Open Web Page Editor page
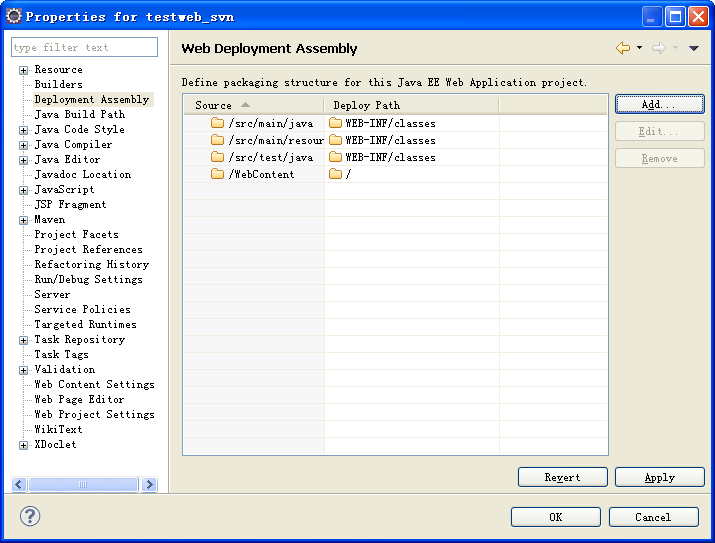The height and width of the screenshot is (543, 715). pos(79,399)
